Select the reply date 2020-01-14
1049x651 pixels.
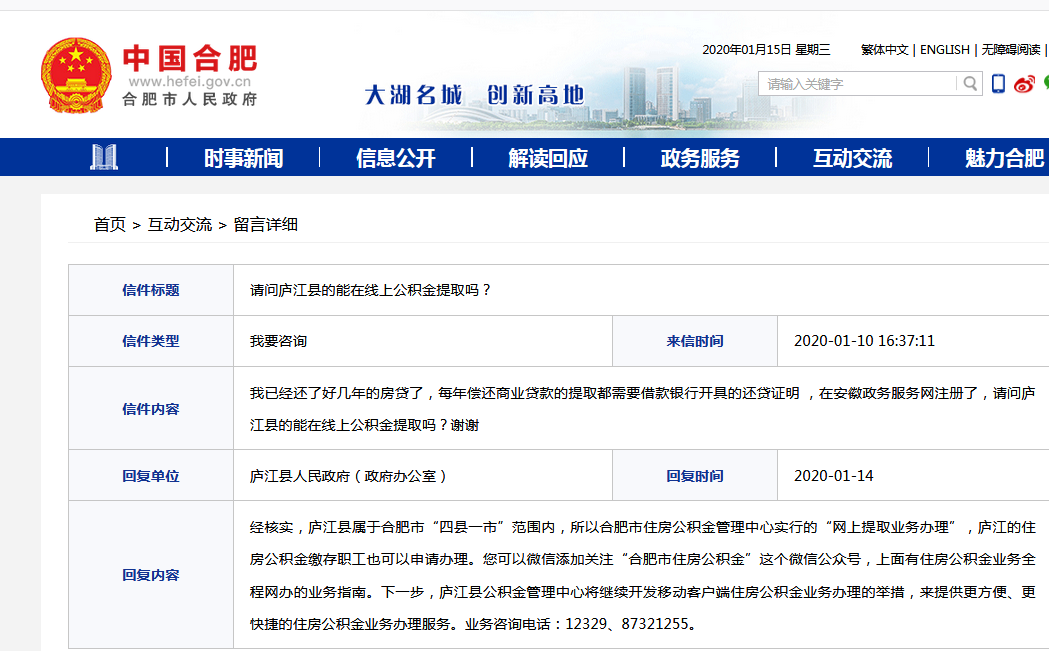pyautogui.click(x=834, y=476)
